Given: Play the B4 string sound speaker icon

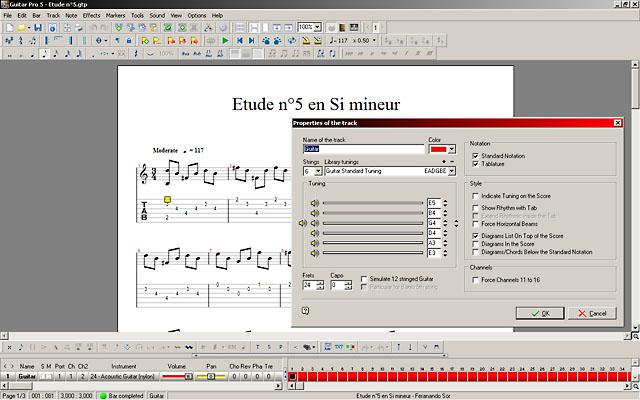Looking at the screenshot, I should [314, 213].
